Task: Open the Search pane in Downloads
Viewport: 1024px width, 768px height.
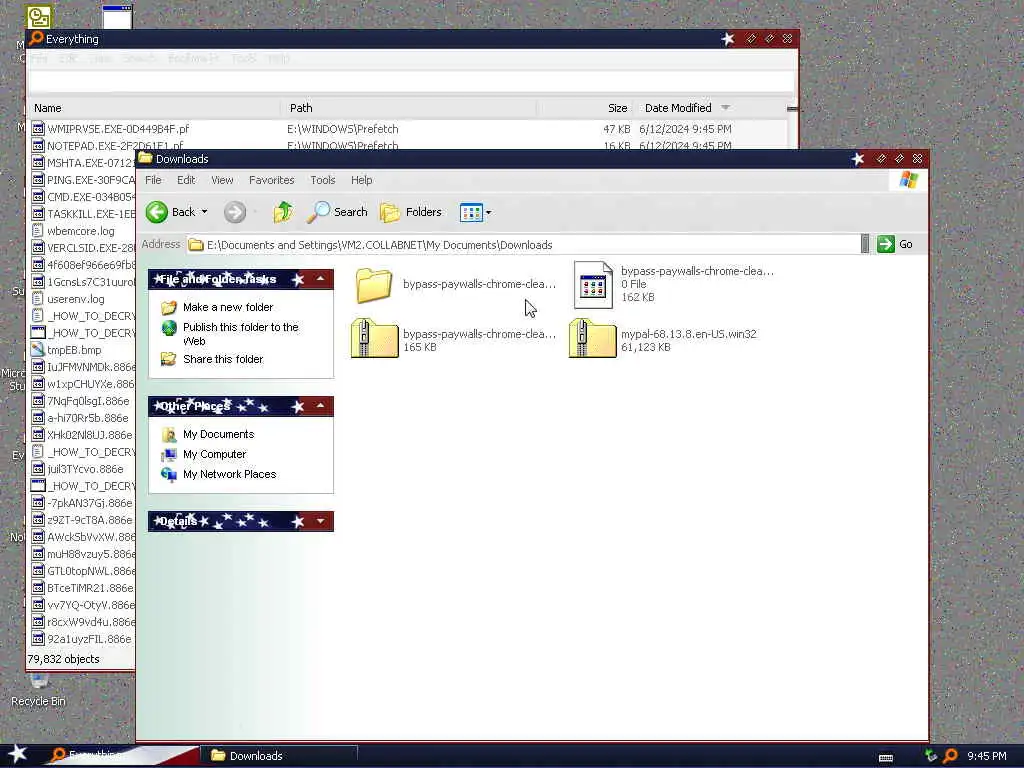Action: [337, 212]
